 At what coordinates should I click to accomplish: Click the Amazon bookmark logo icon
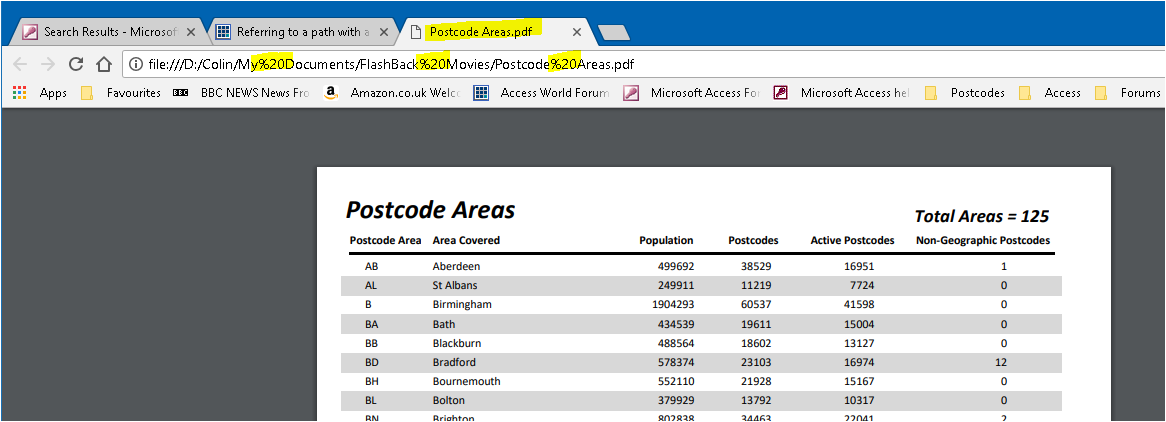tap(331, 92)
